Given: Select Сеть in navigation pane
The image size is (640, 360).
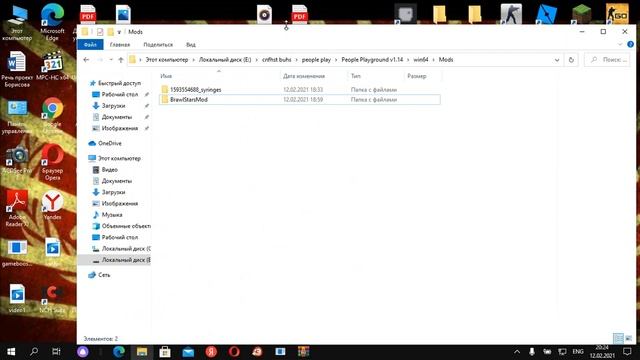Looking at the screenshot, I should pyautogui.click(x=104, y=275).
